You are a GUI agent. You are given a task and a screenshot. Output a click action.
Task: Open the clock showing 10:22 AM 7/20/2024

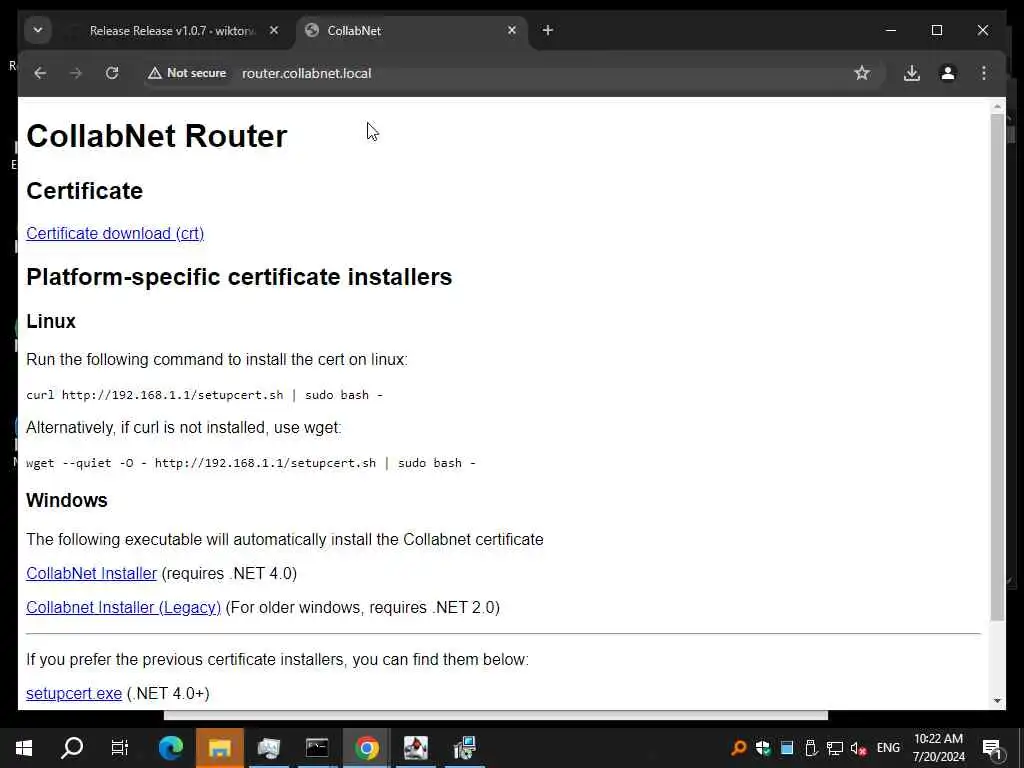tap(938, 748)
